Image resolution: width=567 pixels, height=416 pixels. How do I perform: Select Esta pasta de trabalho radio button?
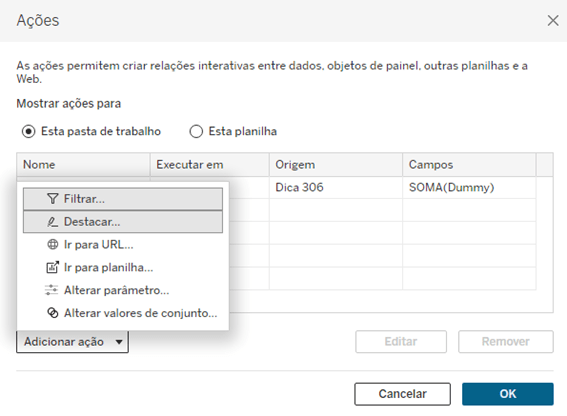point(28,131)
